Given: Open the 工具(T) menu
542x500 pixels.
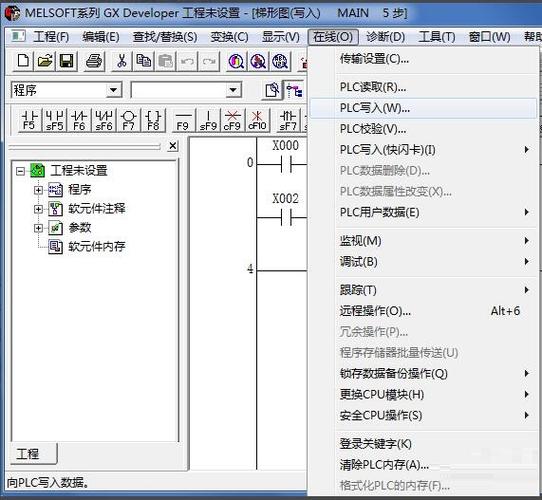Looking at the screenshot, I should (437, 37).
